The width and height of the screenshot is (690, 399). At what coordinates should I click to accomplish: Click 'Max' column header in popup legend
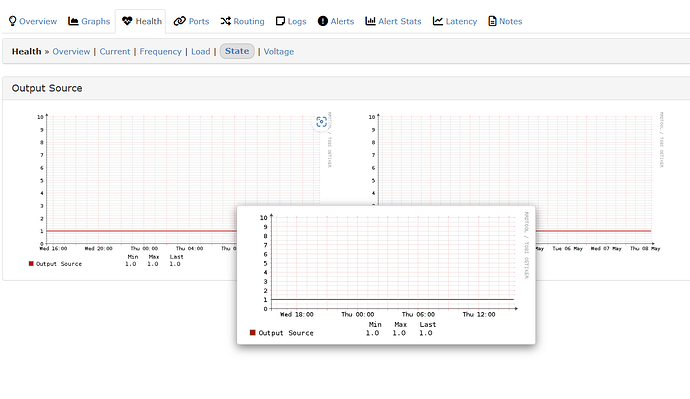click(400, 324)
